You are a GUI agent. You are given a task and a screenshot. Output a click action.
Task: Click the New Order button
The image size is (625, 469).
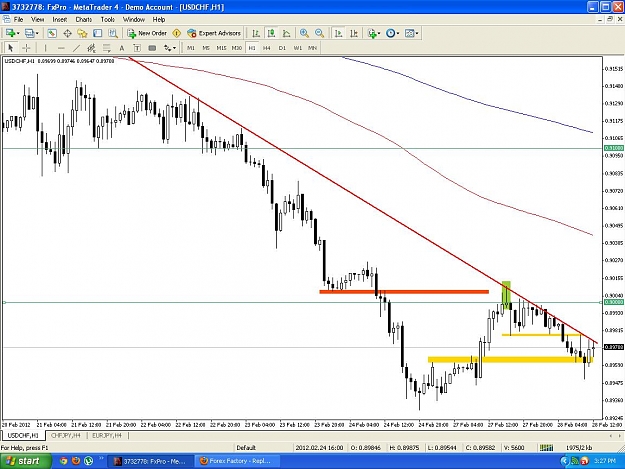[147, 33]
